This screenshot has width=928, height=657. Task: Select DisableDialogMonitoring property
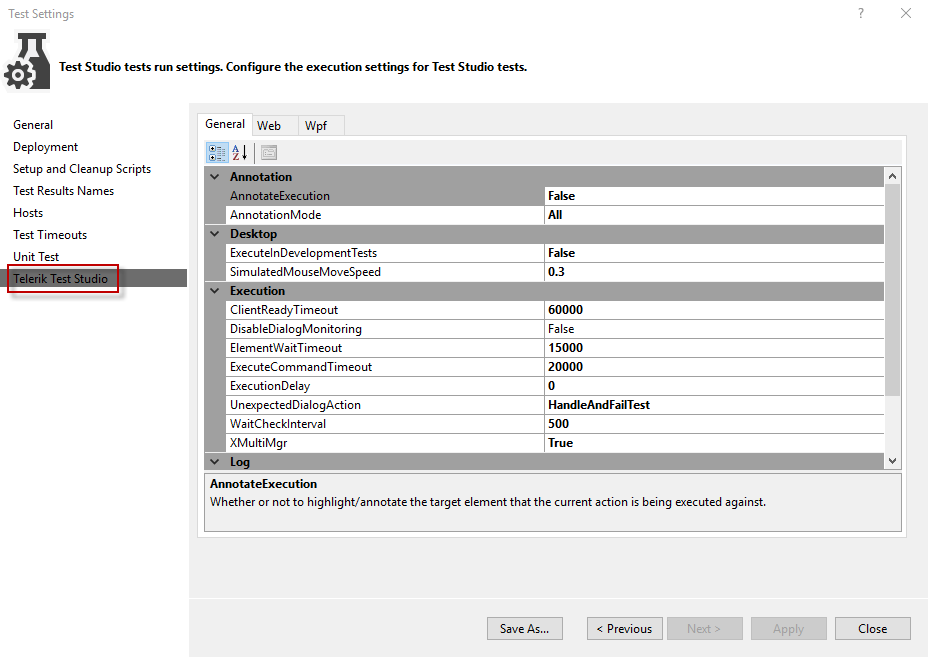(385, 328)
